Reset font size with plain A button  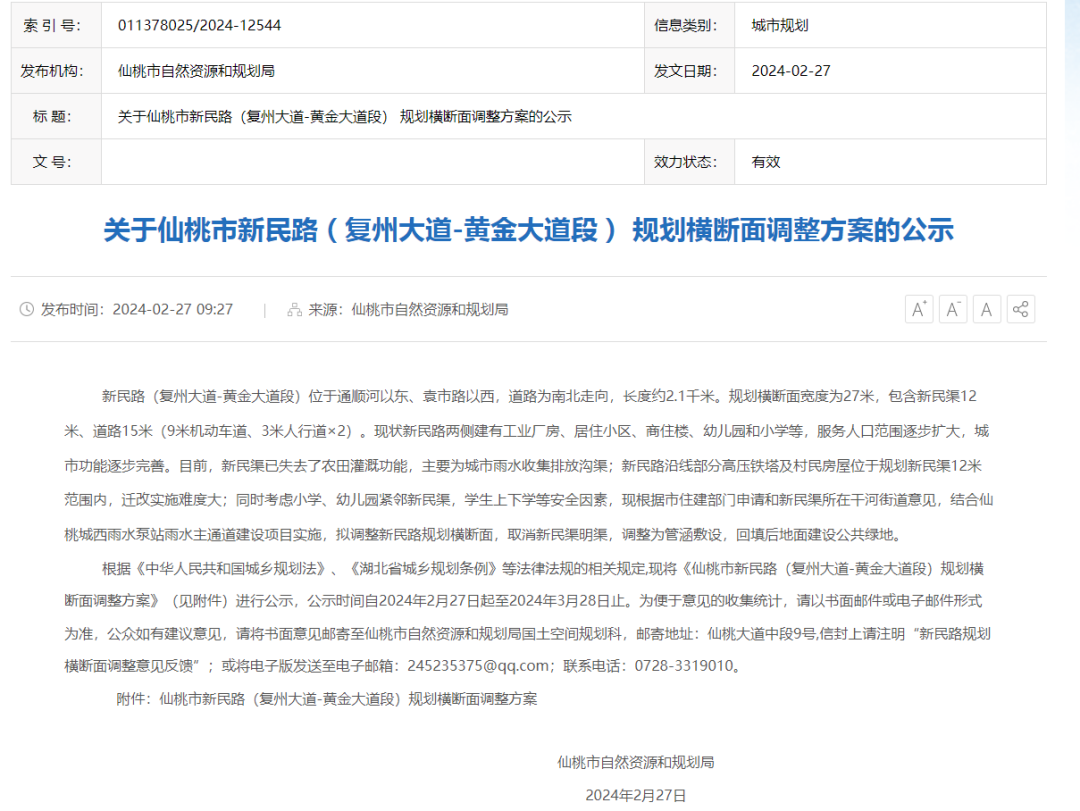pyautogui.click(x=986, y=309)
